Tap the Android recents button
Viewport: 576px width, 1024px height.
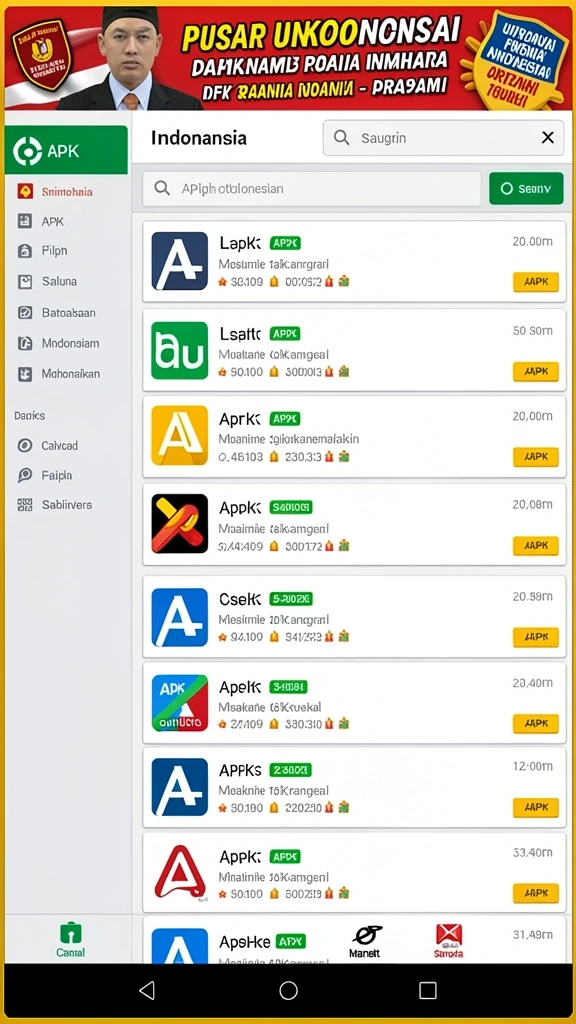coord(428,990)
